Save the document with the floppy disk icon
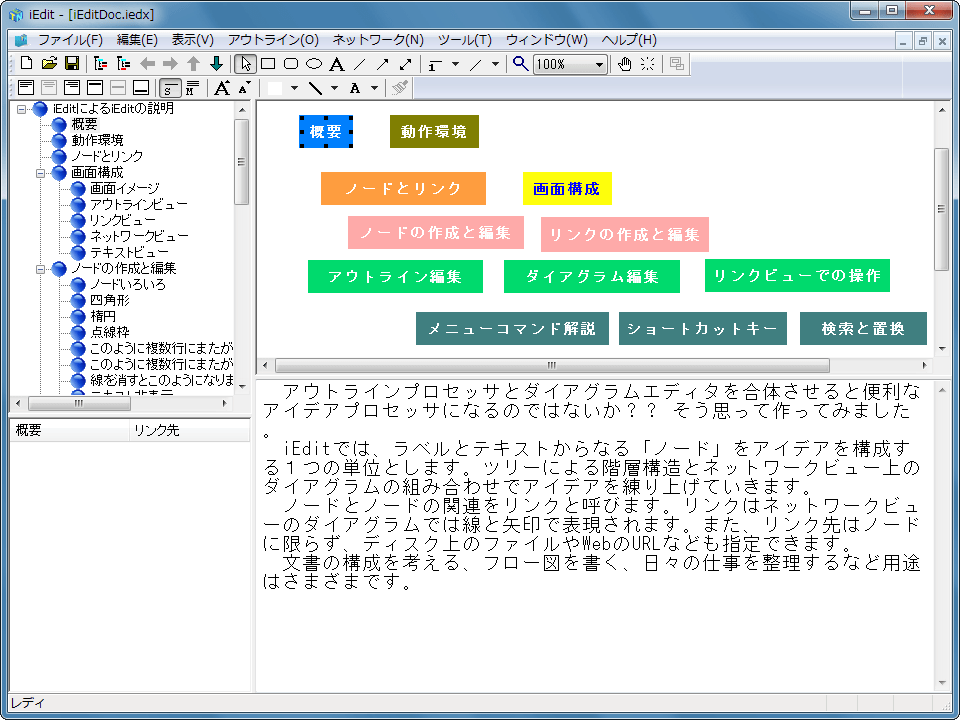960x720 pixels. pos(72,64)
